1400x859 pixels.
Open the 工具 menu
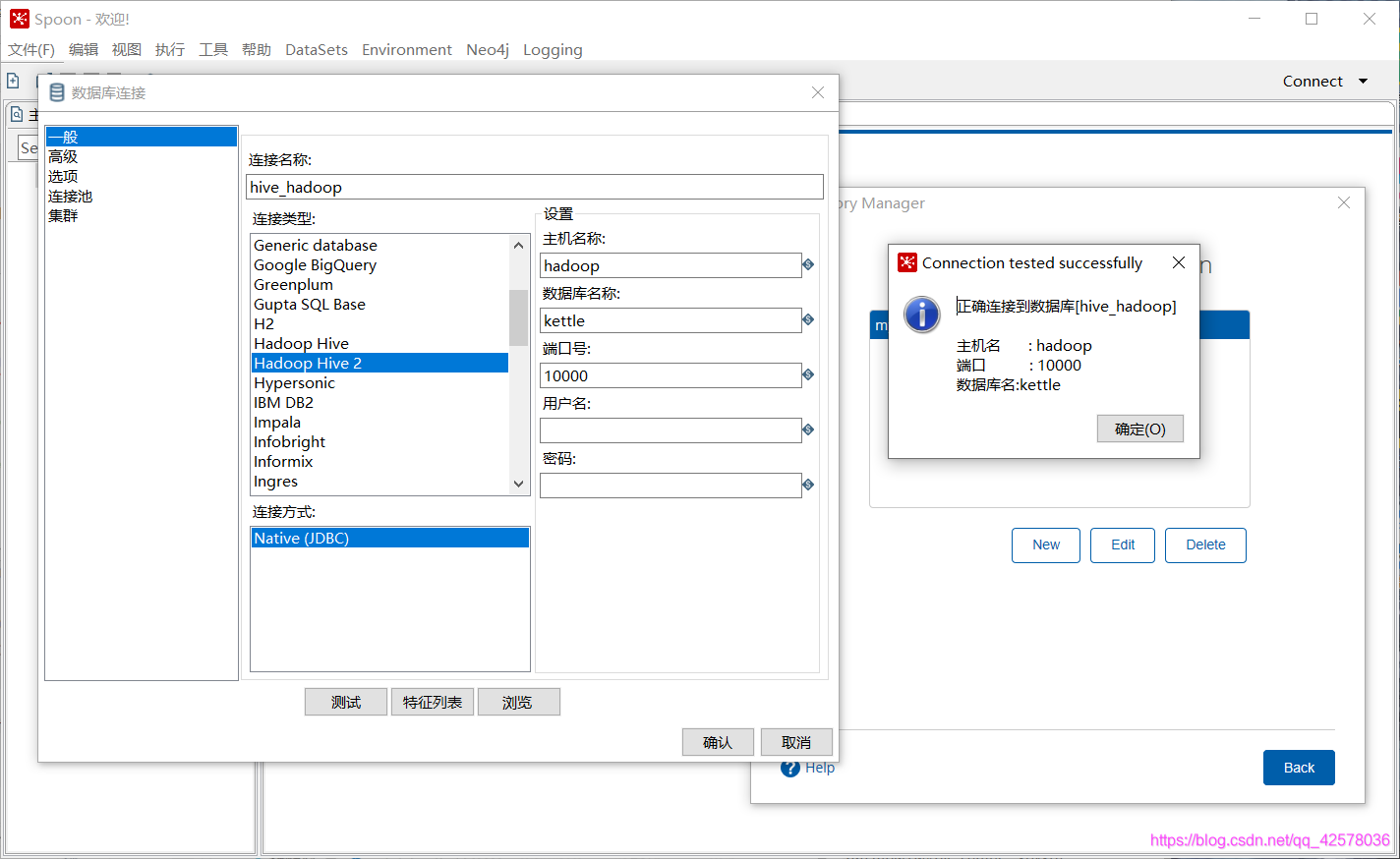(213, 50)
